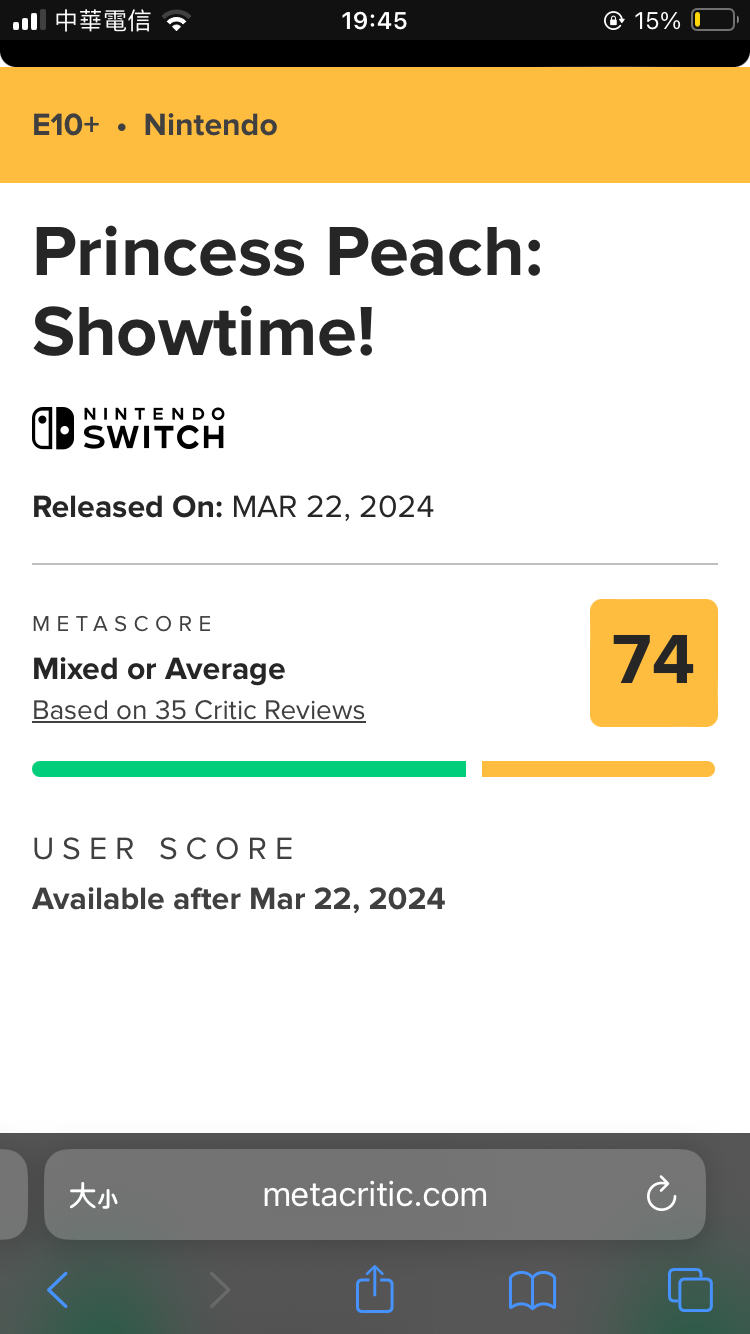Screen dimensions: 750x1334
Task: Tap the Nintendo Switch logo
Action: click(129, 428)
